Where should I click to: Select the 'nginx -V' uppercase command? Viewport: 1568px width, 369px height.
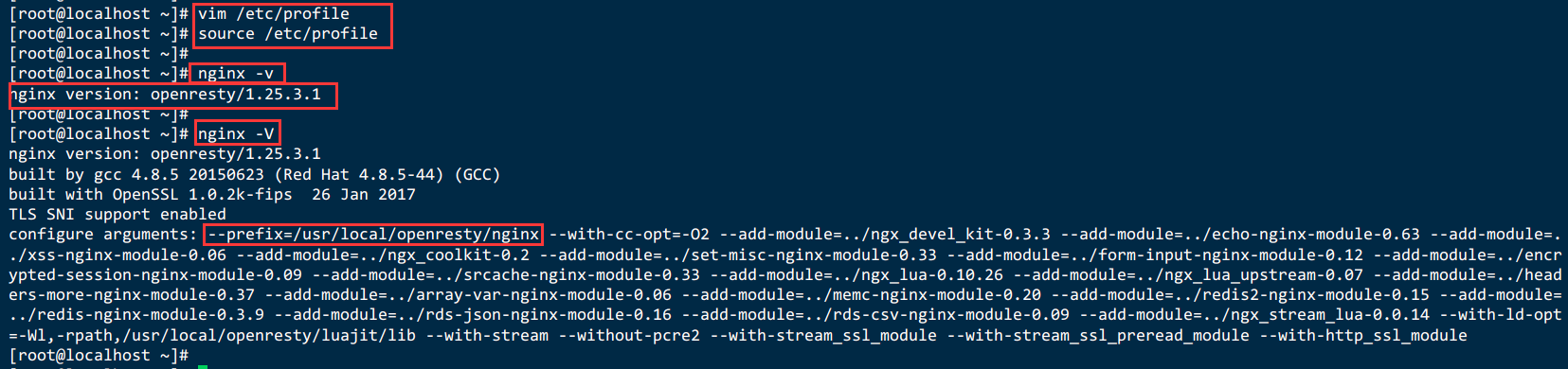pyautogui.click(x=236, y=134)
